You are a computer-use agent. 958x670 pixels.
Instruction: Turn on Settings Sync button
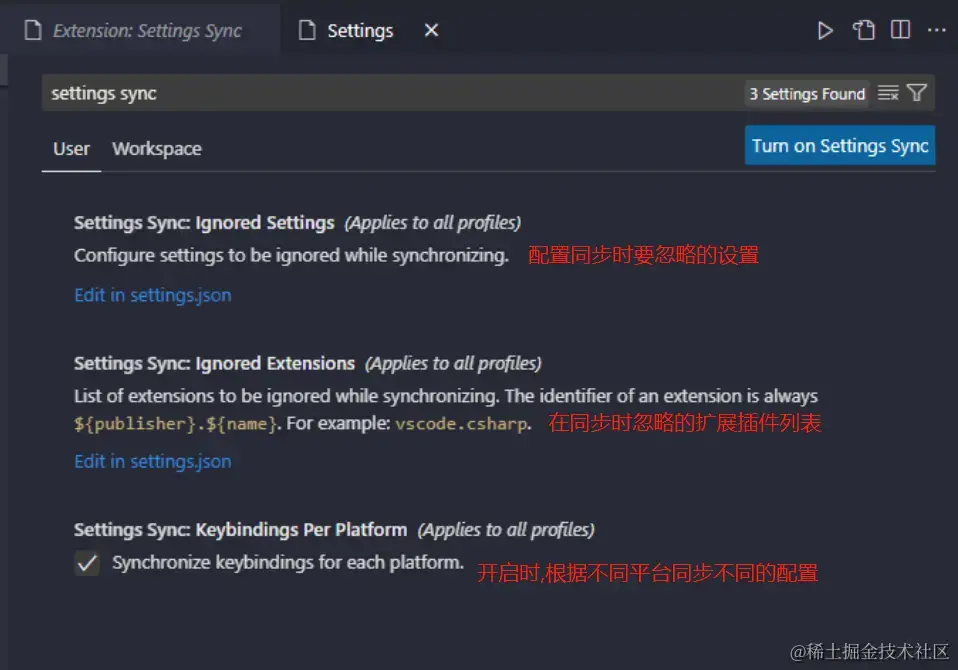click(x=839, y=145)
